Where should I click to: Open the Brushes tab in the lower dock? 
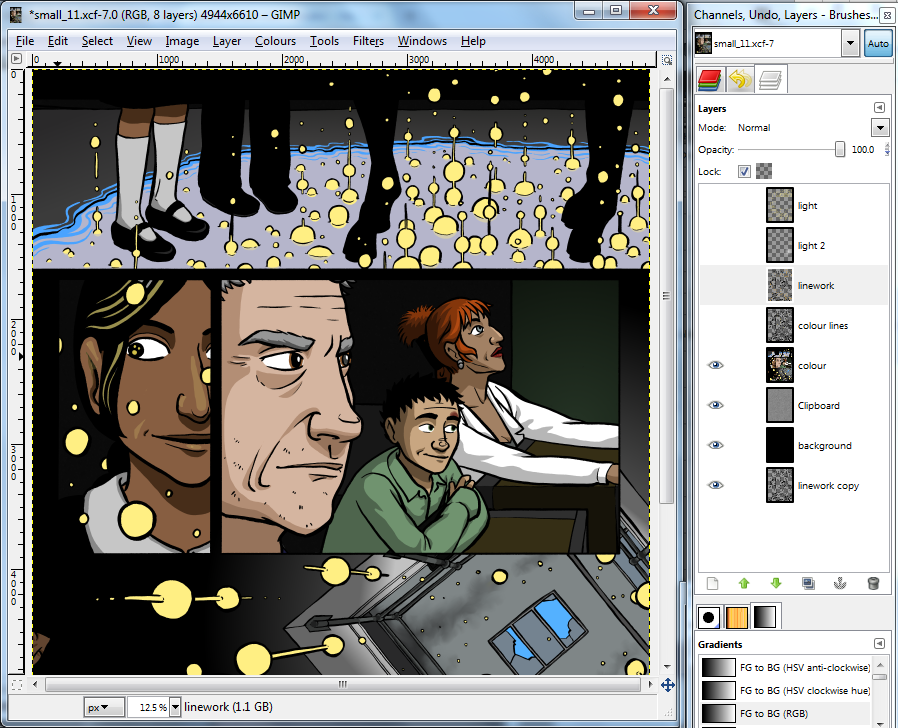(708, 617)
